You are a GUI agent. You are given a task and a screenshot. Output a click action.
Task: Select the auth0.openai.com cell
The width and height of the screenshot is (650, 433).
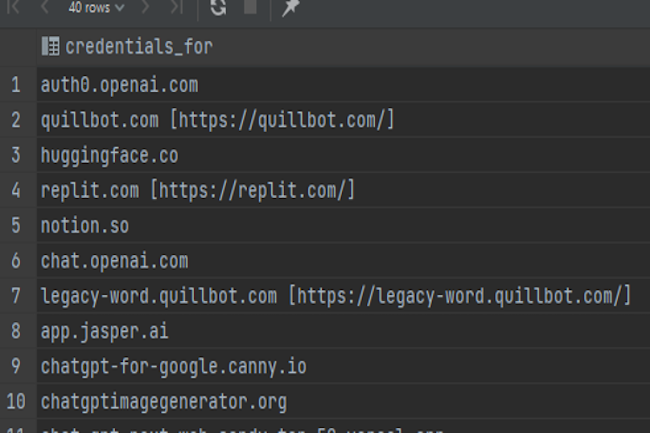click(119, 85)
